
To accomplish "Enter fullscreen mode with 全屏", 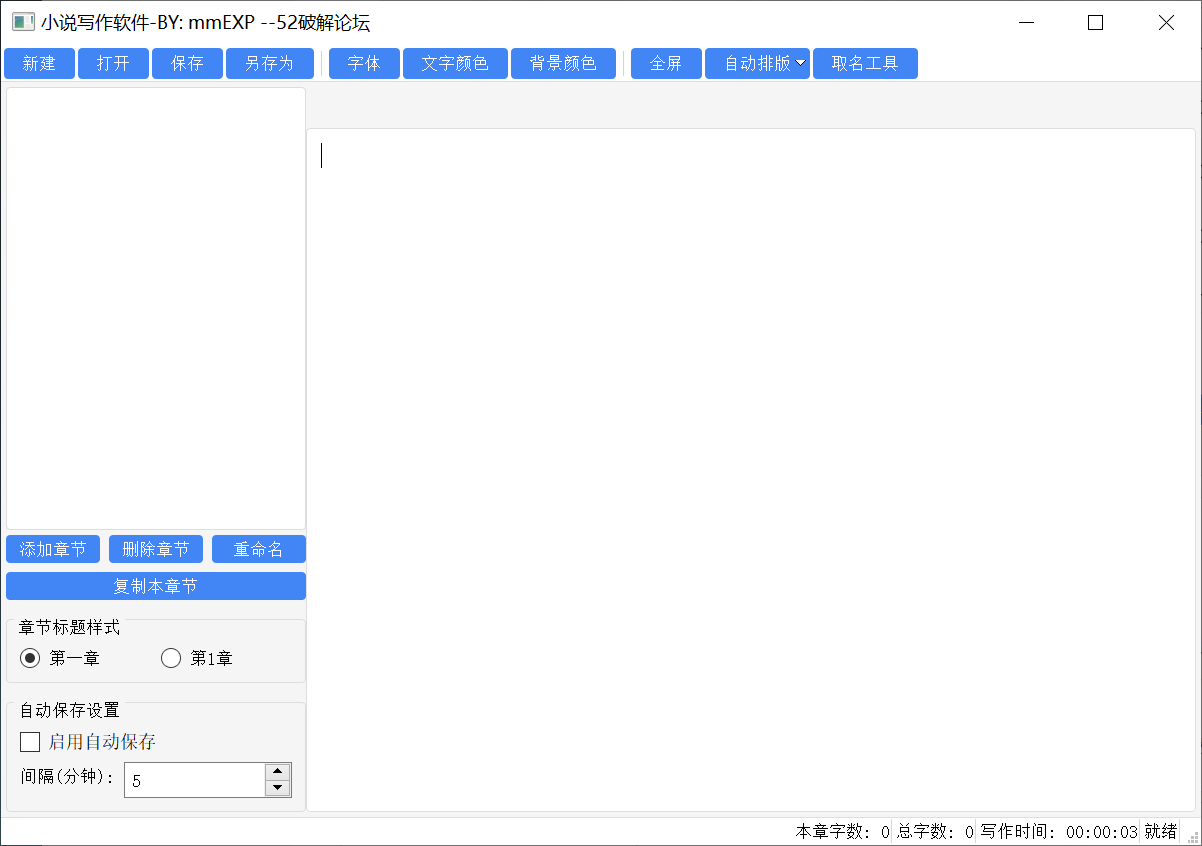I will [x=666, y=64].
